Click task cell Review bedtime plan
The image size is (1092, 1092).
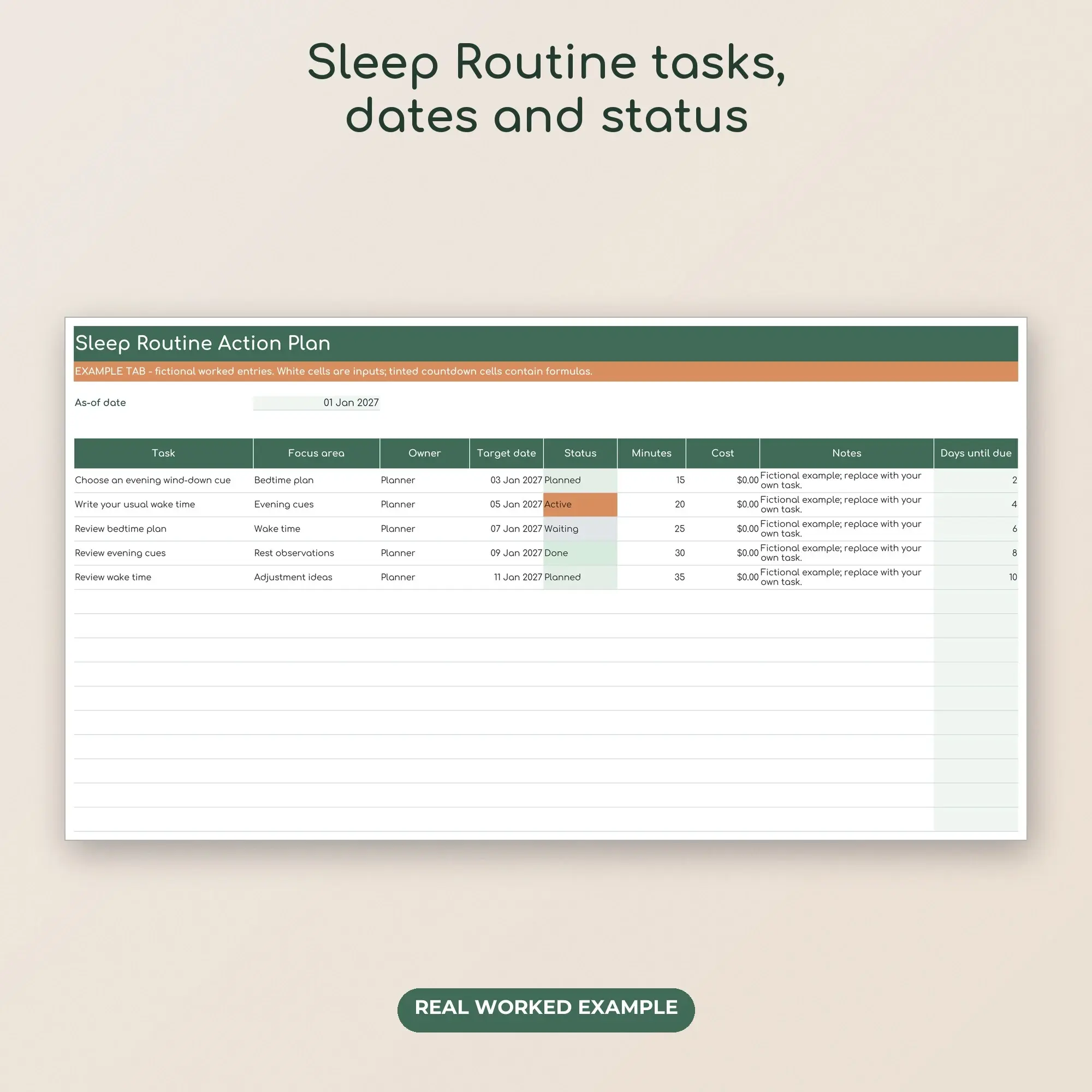[163, 529]
